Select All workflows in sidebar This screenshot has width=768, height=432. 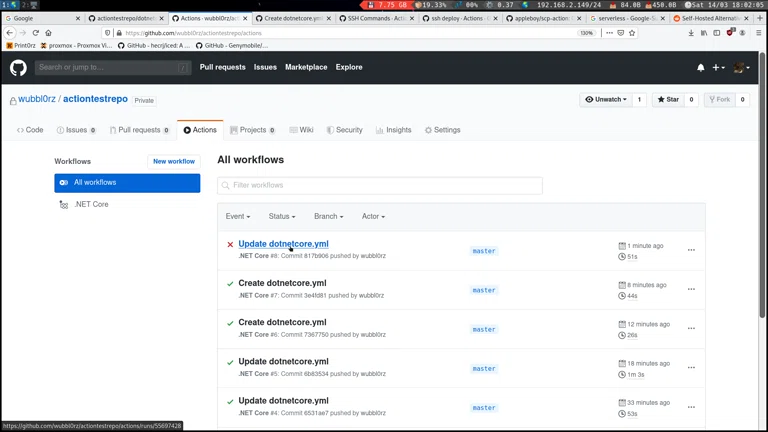pos(127,183)
